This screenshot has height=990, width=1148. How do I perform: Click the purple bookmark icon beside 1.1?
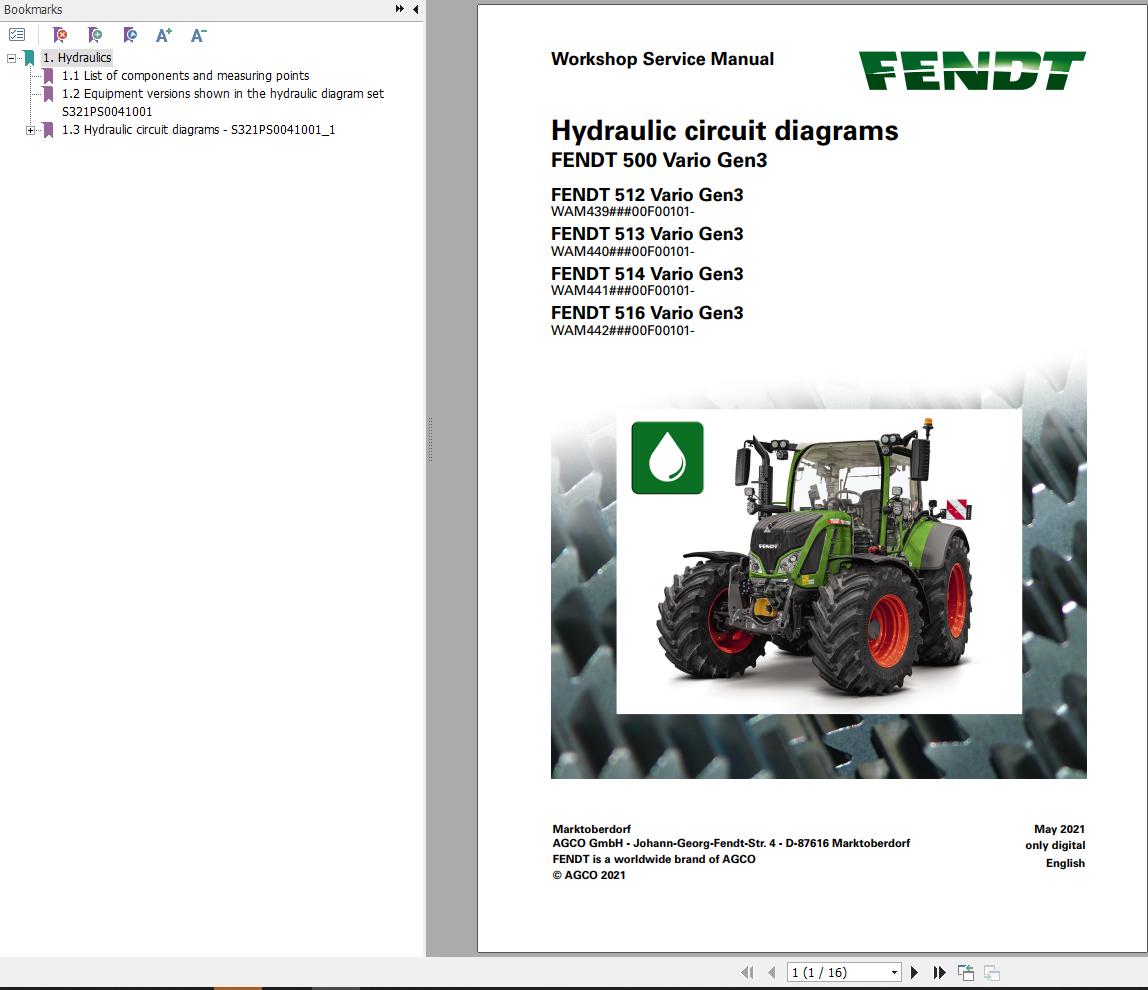[48, 75]
